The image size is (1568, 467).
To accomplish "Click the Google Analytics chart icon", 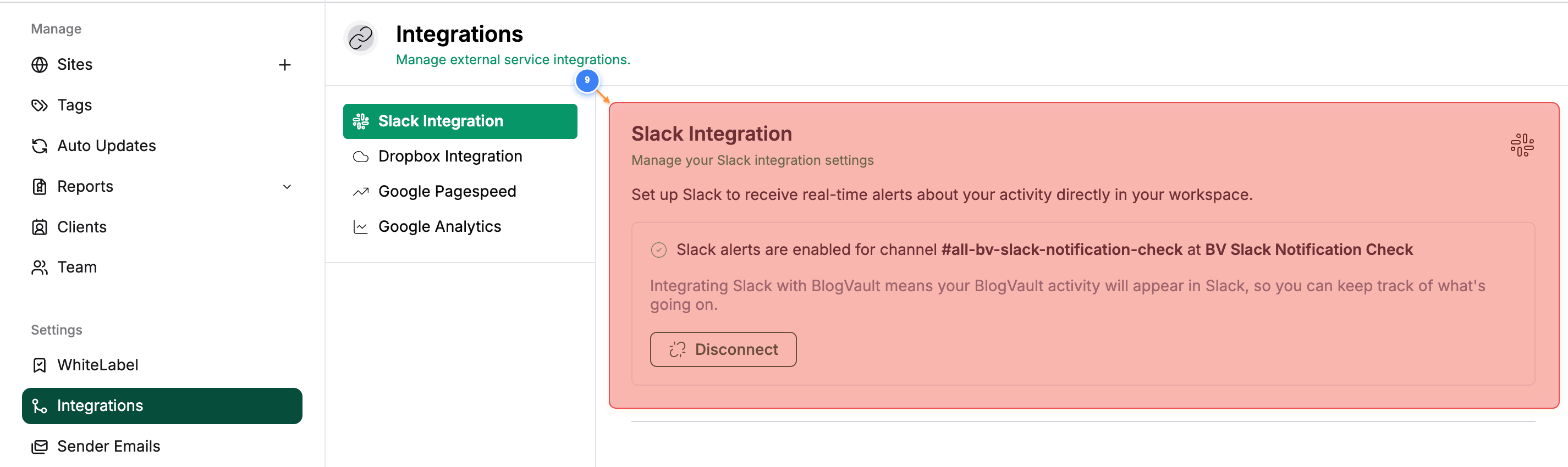I will 360,227.
